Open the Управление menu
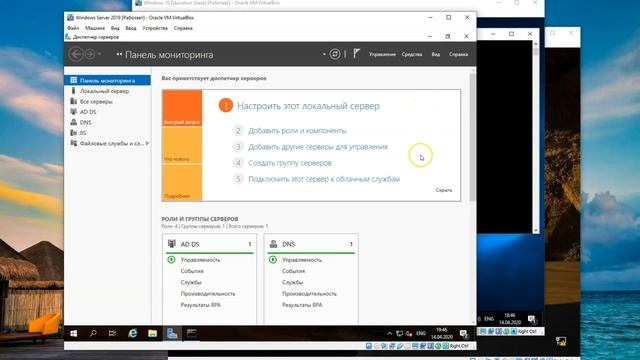640x360 pixels. [x=382, y=54]
